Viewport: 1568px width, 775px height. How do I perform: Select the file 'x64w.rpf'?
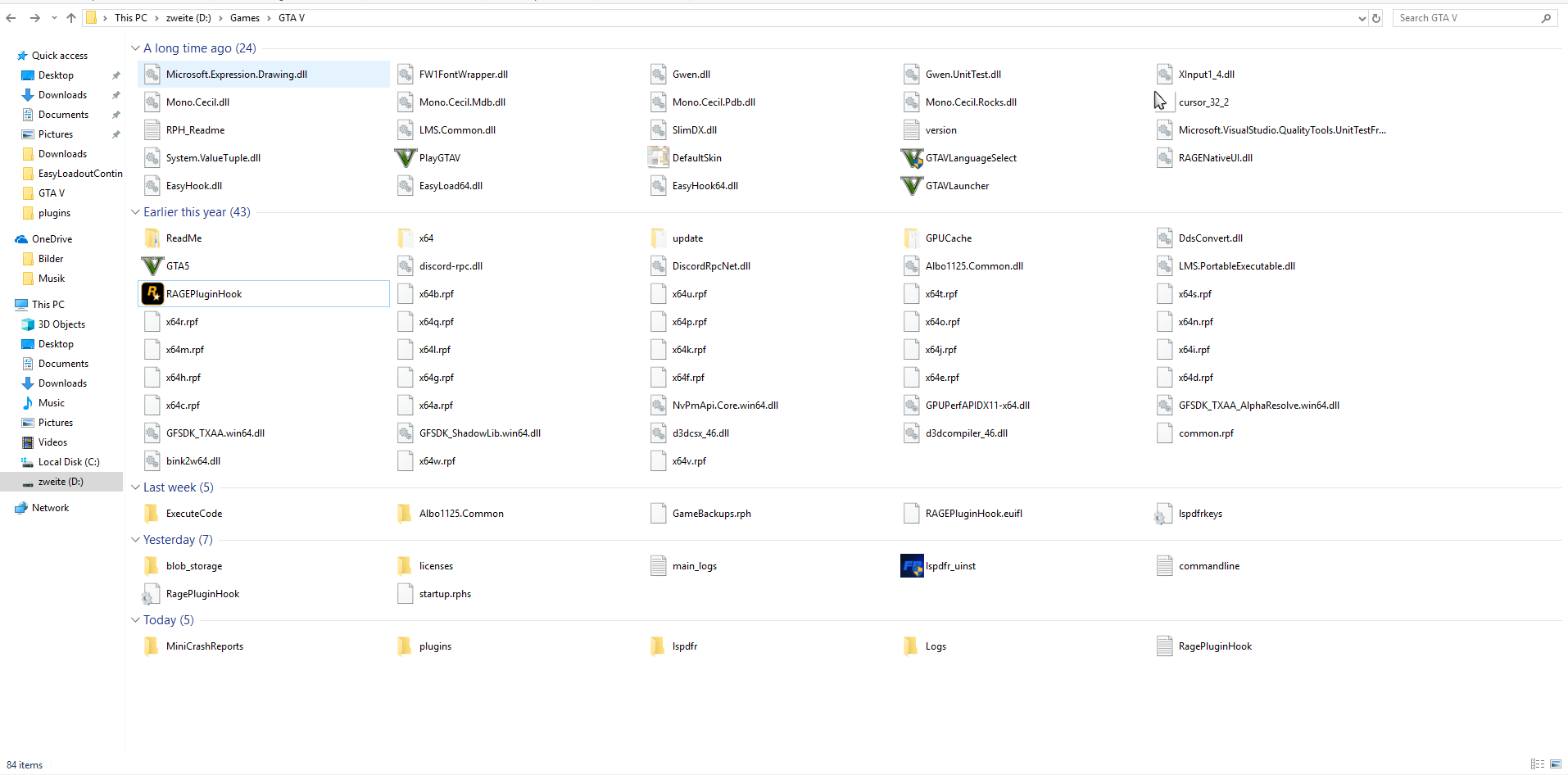pyautogui.click(x=437, y=461)
